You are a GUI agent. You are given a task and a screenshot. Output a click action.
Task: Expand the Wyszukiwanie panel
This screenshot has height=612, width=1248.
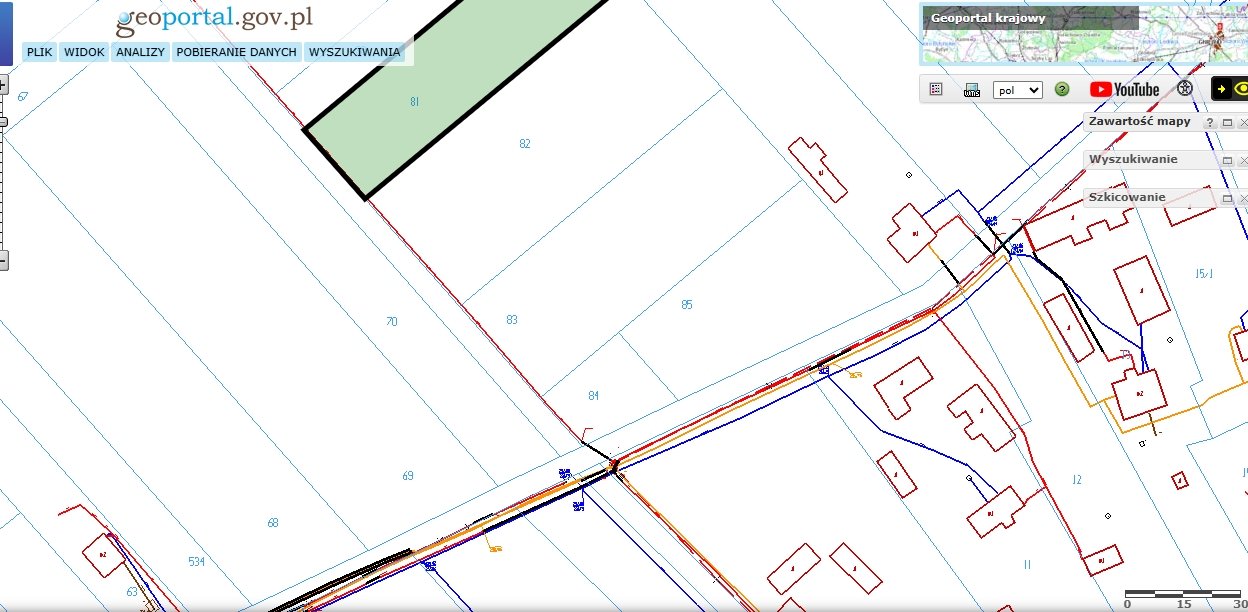[x=1227, y=160]
